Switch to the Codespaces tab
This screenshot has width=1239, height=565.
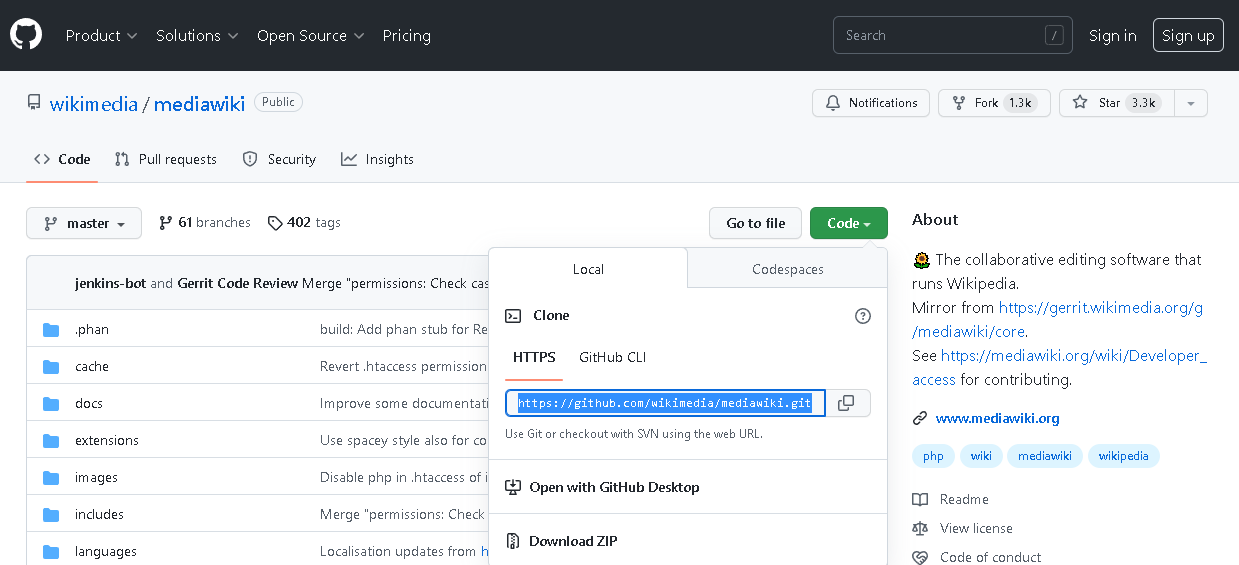pyautogui.click(x=788, y=270)
